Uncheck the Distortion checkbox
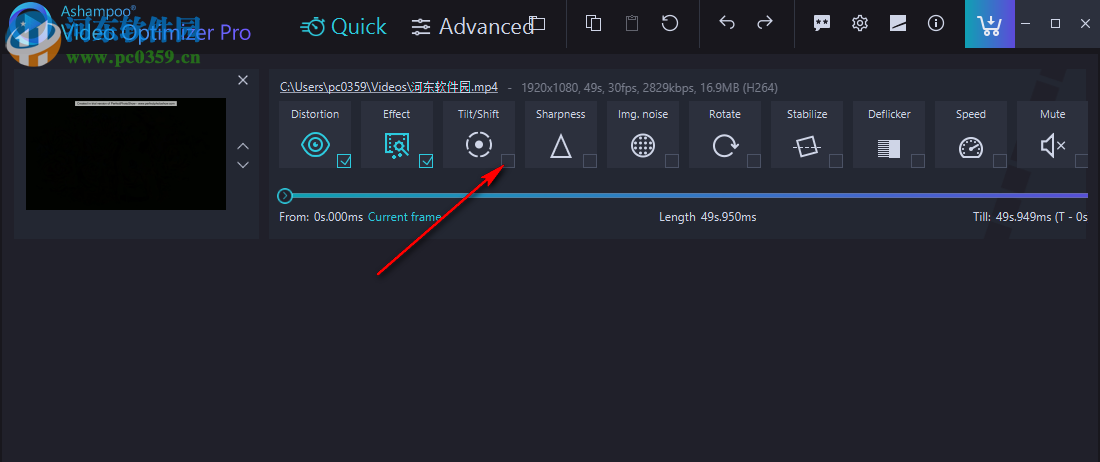This screenshot has width=1100, height=462. (344, 161)
